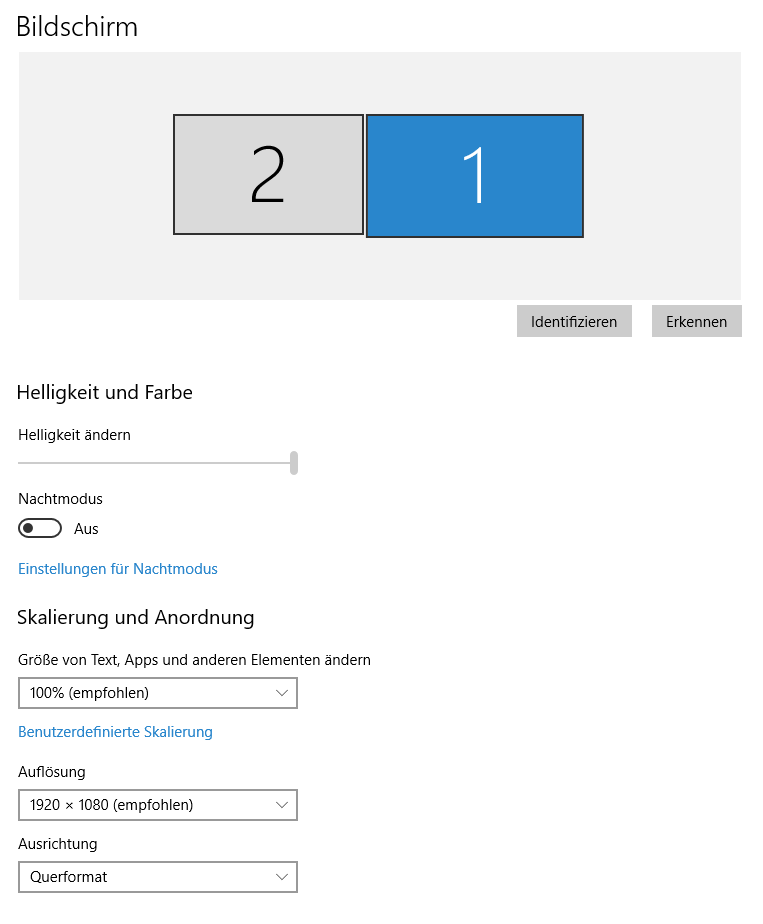Screen dimensions: 763x924
Task: Click the Identifizieren button
Action: point(574,321)
